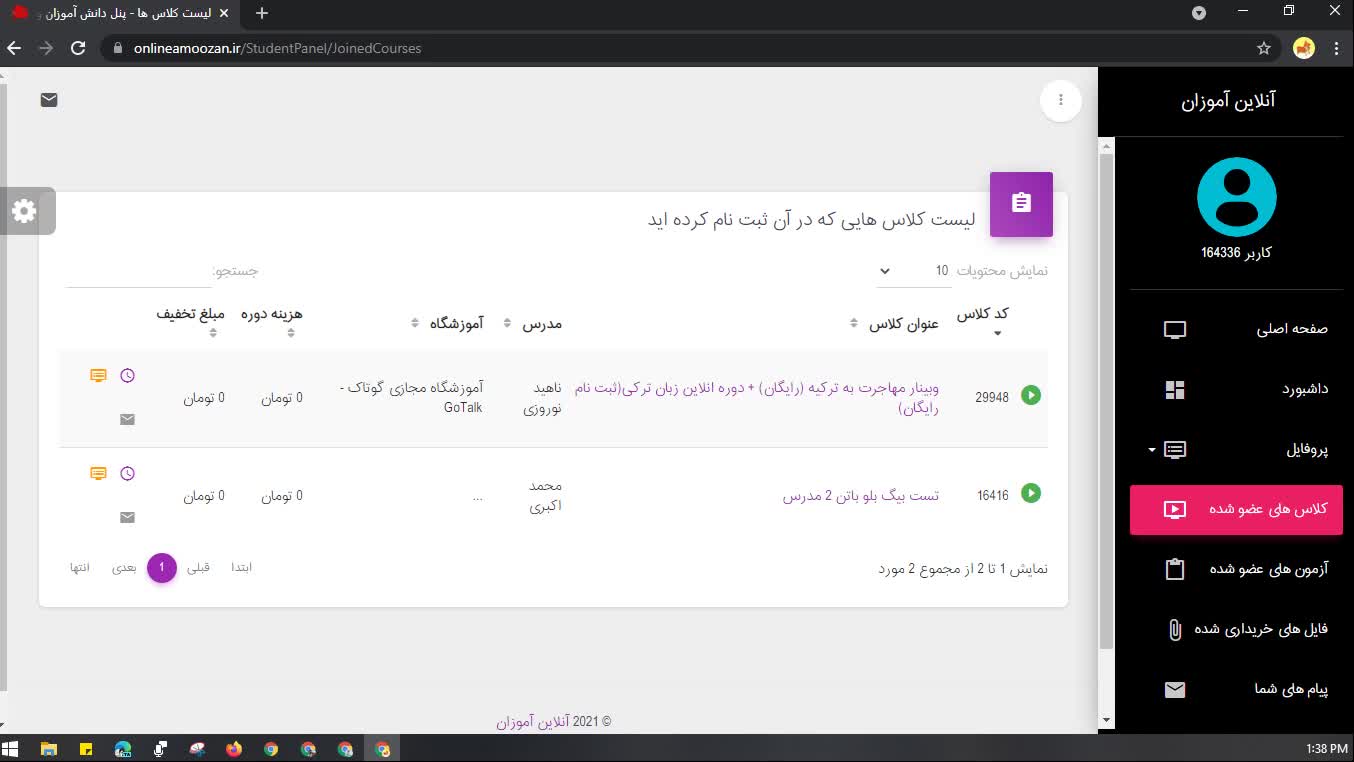
Task: Open the three-dot menu button in the page header
Action: pyautogui.click(x=1061, y=100)
